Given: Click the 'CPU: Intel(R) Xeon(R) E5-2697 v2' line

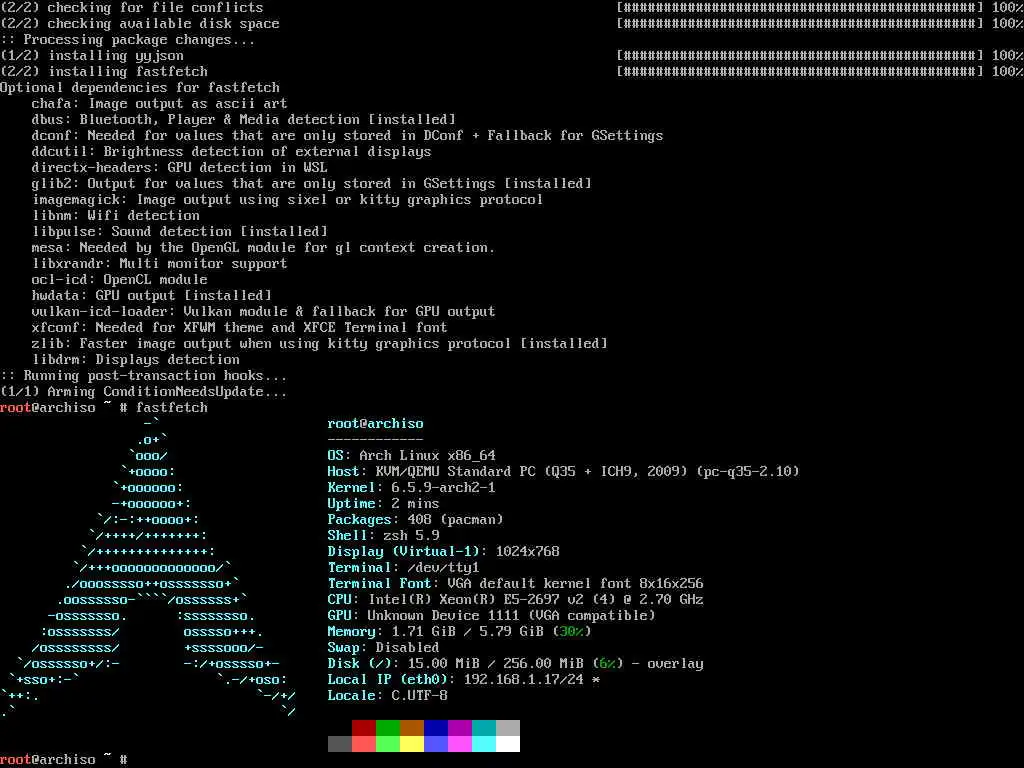Looking at the screenshot, I should tap(515, 600).
